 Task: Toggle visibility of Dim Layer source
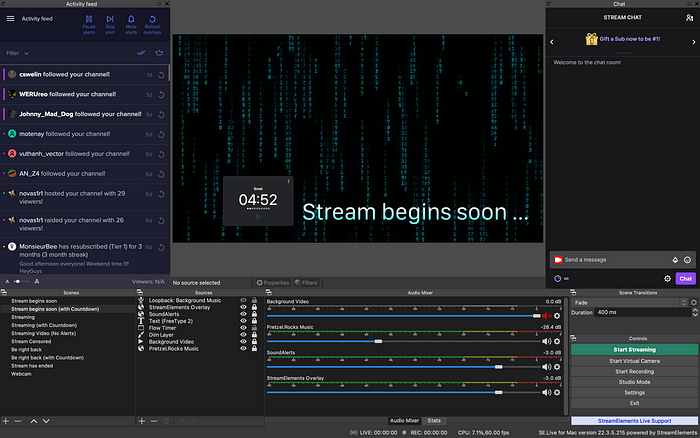click(x=243, y=334)
